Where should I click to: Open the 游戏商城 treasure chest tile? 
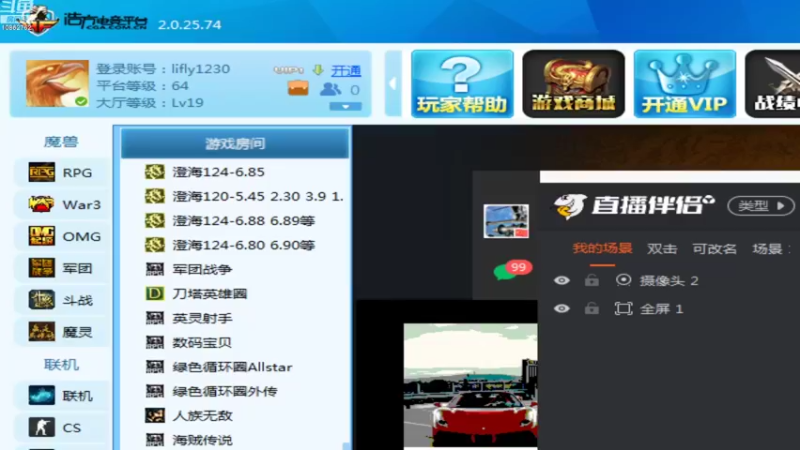(573, 84)
